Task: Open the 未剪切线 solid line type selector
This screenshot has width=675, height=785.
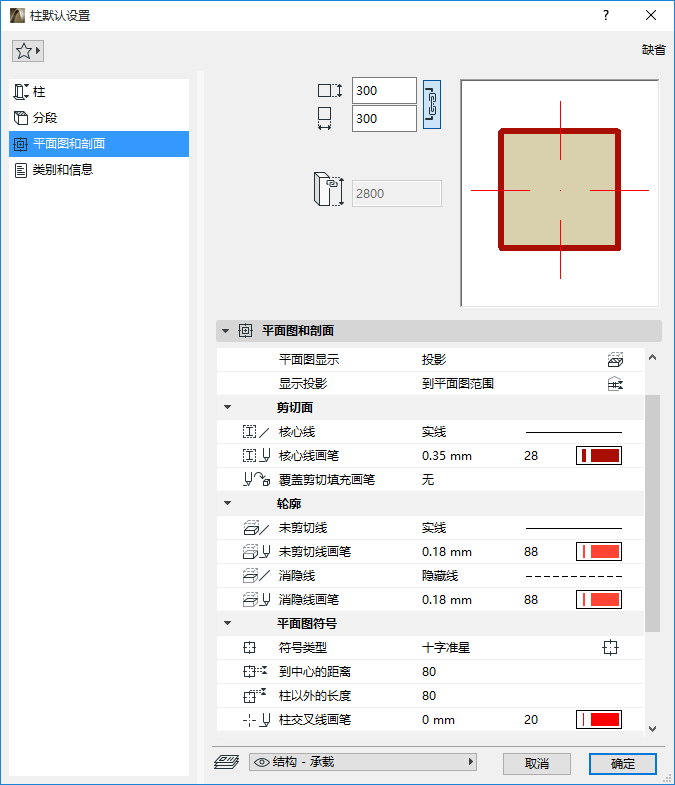Action: 573,528
